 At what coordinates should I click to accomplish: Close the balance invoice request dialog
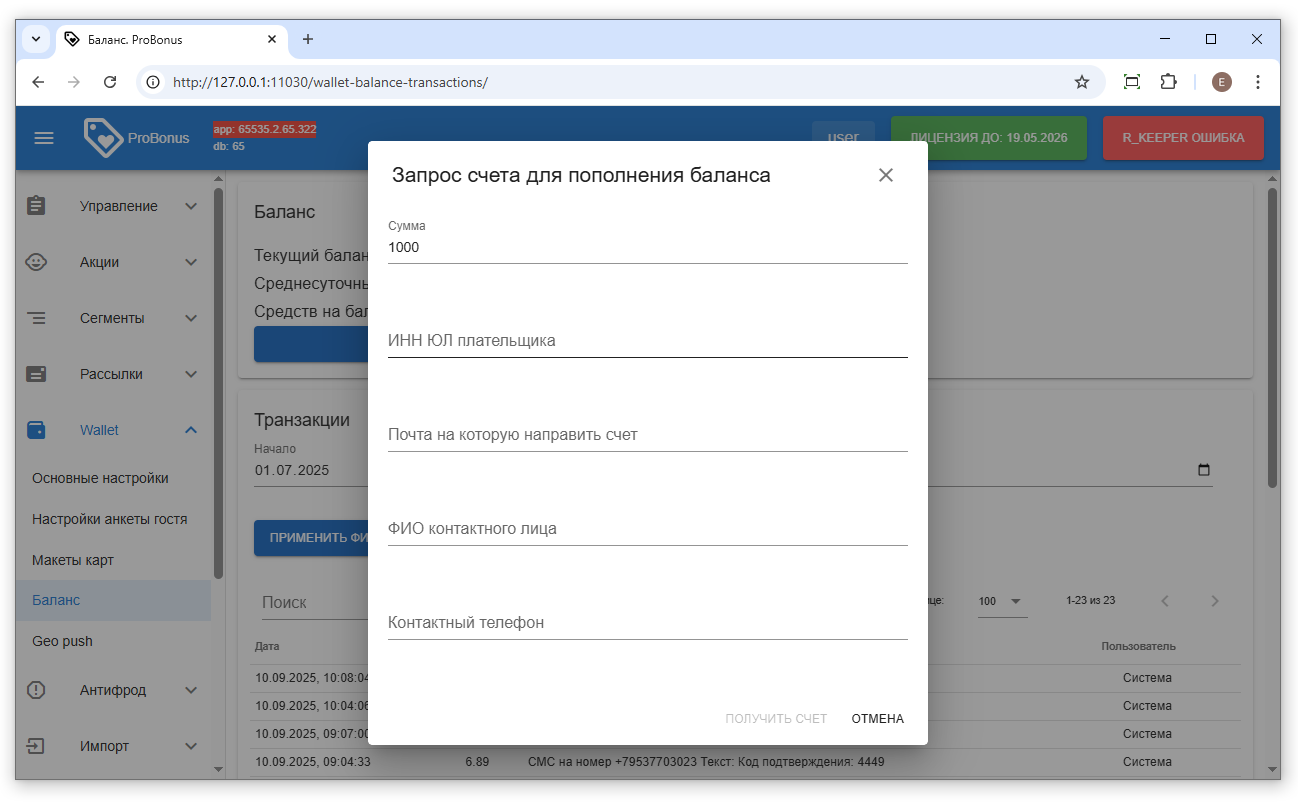click(x=885, y=175)
